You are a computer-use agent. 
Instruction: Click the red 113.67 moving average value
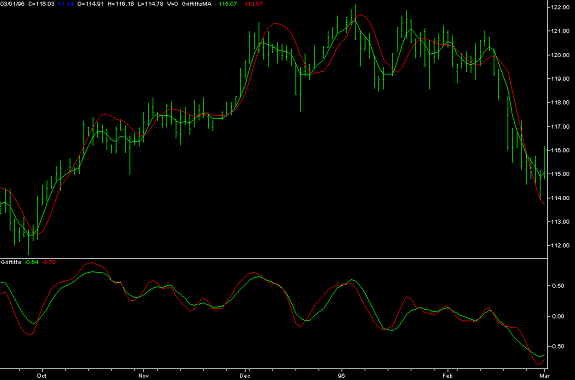coord(254,4)
